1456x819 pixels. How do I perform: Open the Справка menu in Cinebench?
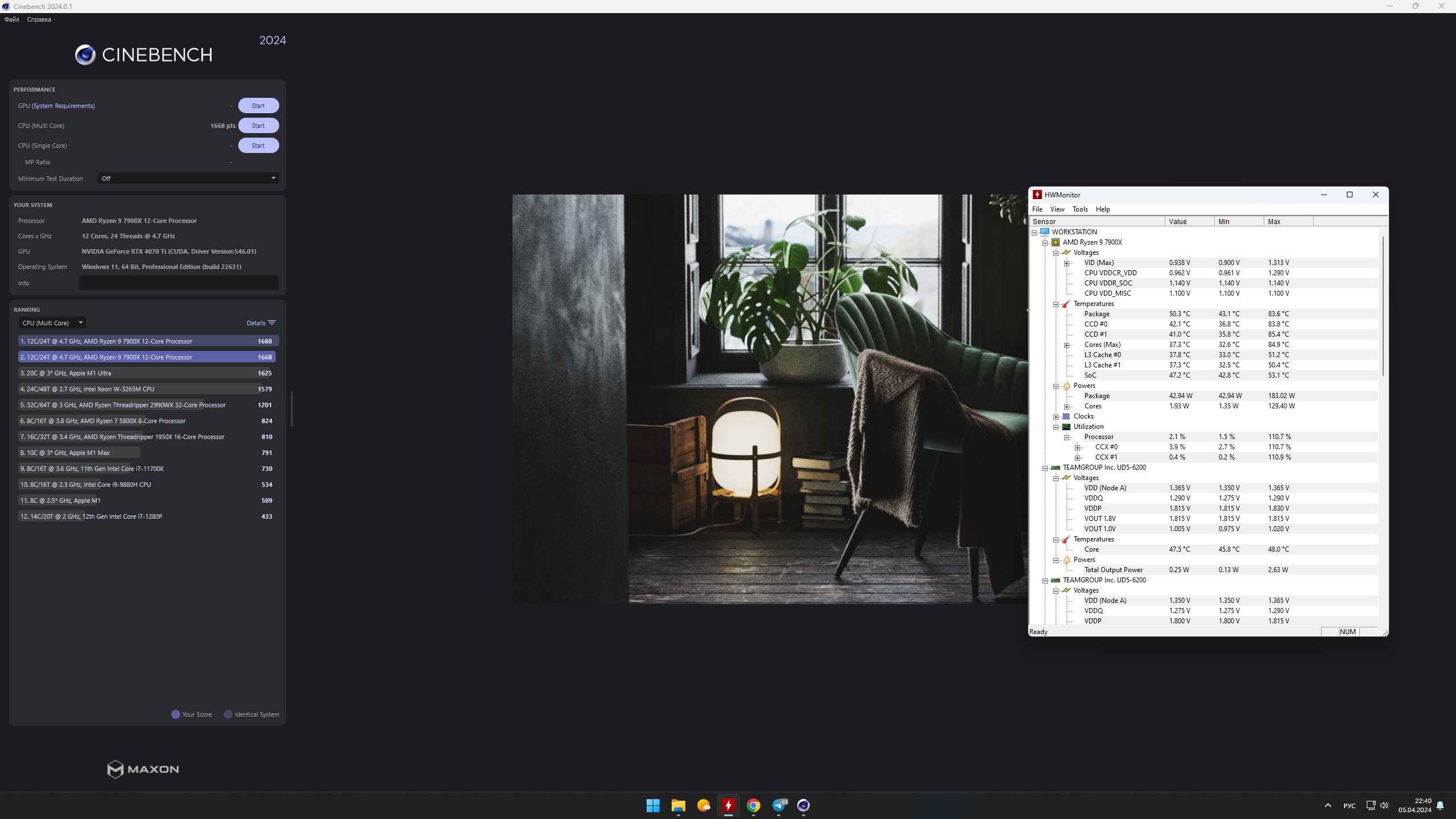pos(39,19)
